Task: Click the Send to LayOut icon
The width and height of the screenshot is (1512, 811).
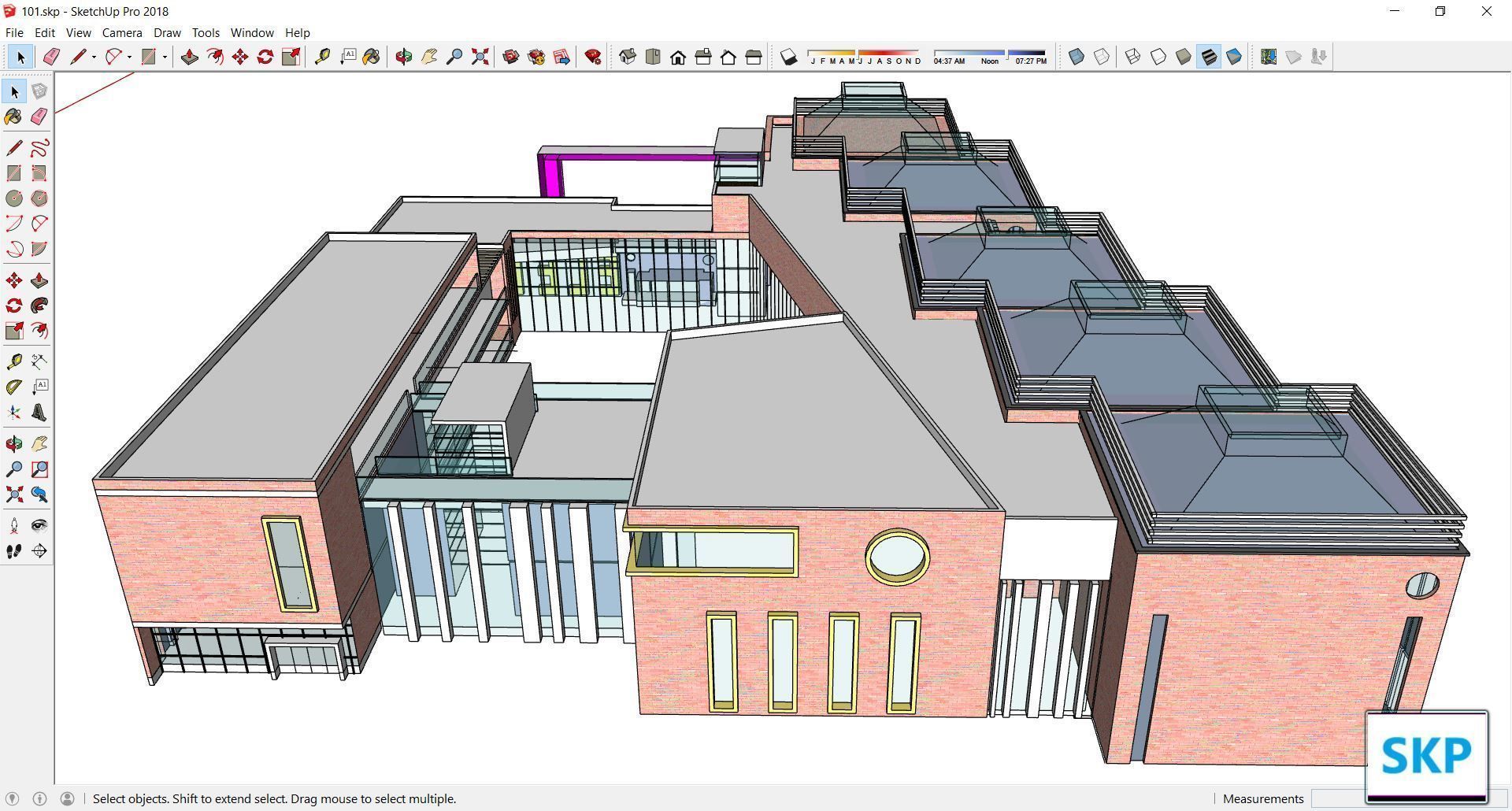Action: pyautogui.click(x=561, y=57)
